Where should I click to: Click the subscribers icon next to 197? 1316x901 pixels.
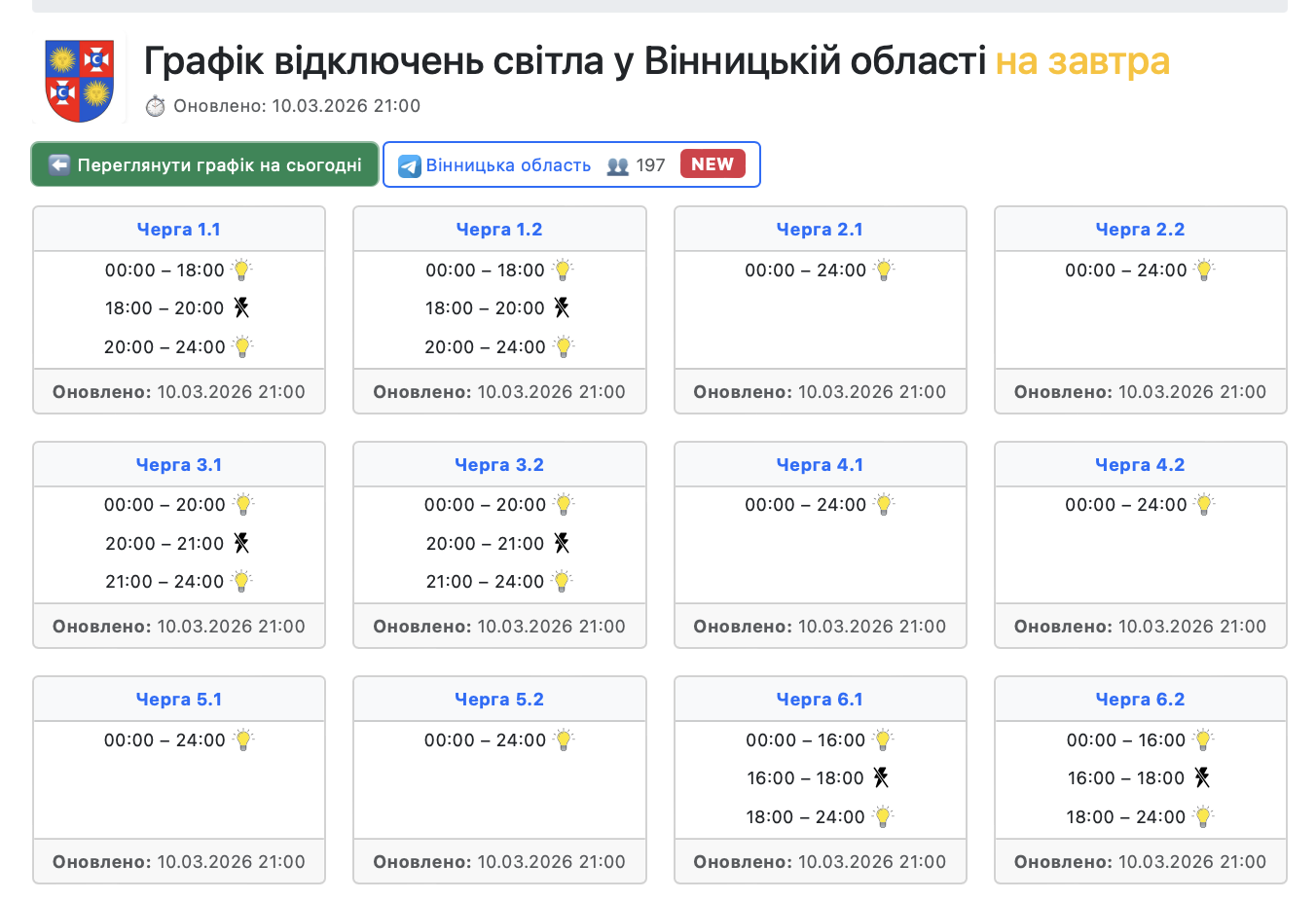pos(617,165)
